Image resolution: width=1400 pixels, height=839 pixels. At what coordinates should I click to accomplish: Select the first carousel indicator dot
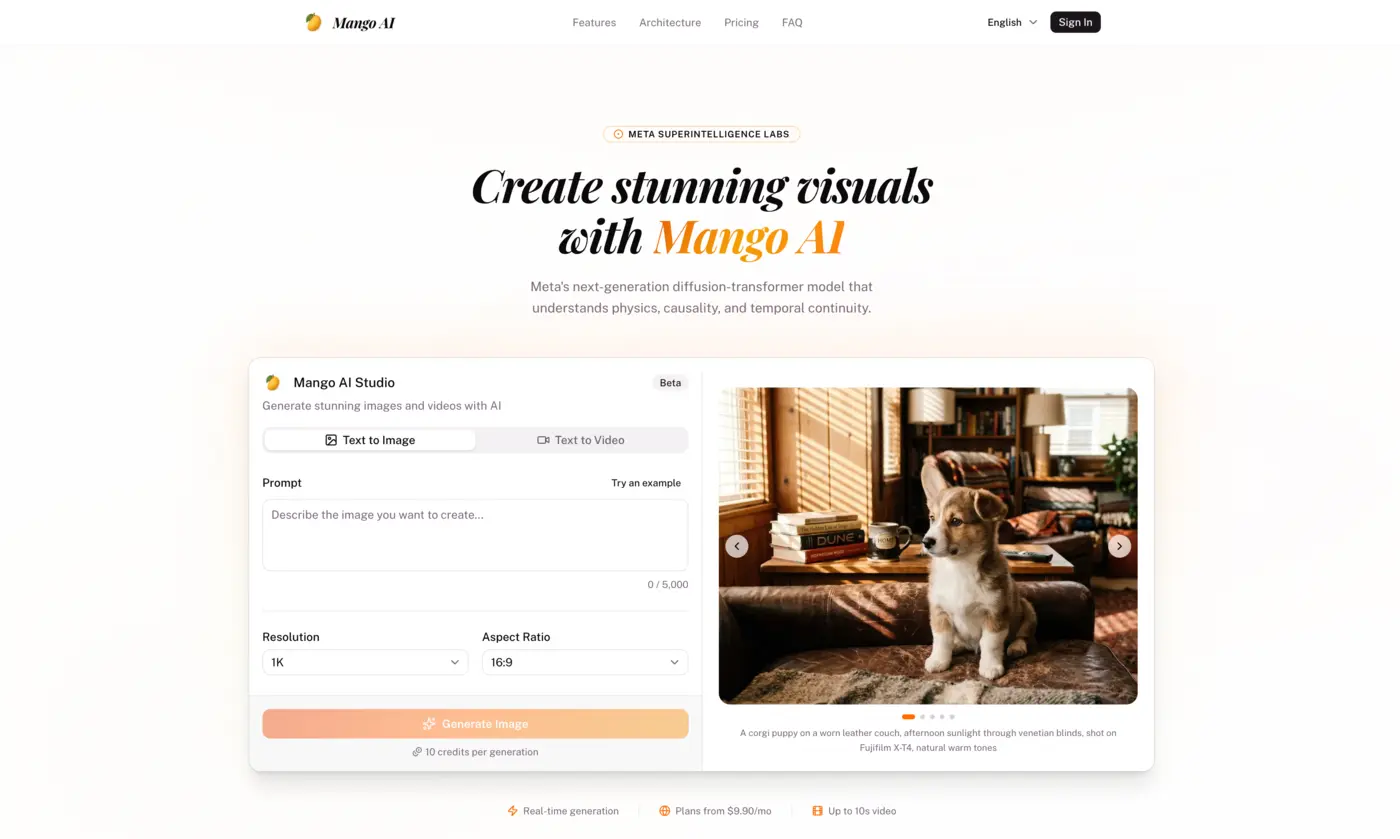pos(908,717)
